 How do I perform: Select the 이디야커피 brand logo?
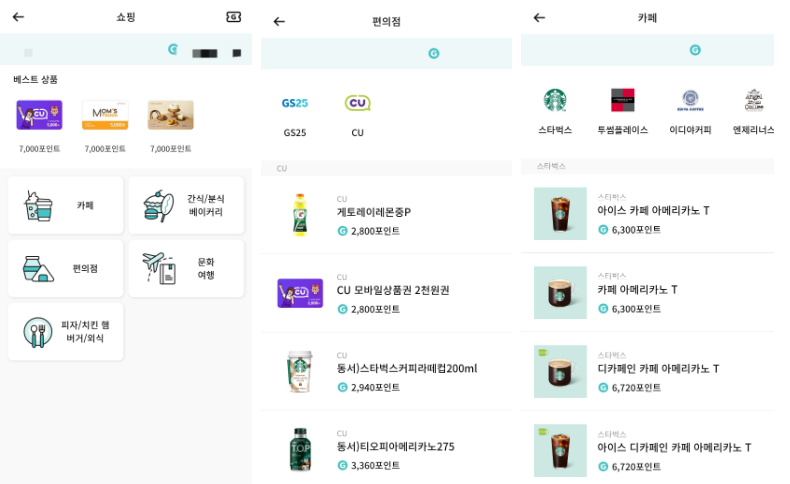click(x=690, y=100)
